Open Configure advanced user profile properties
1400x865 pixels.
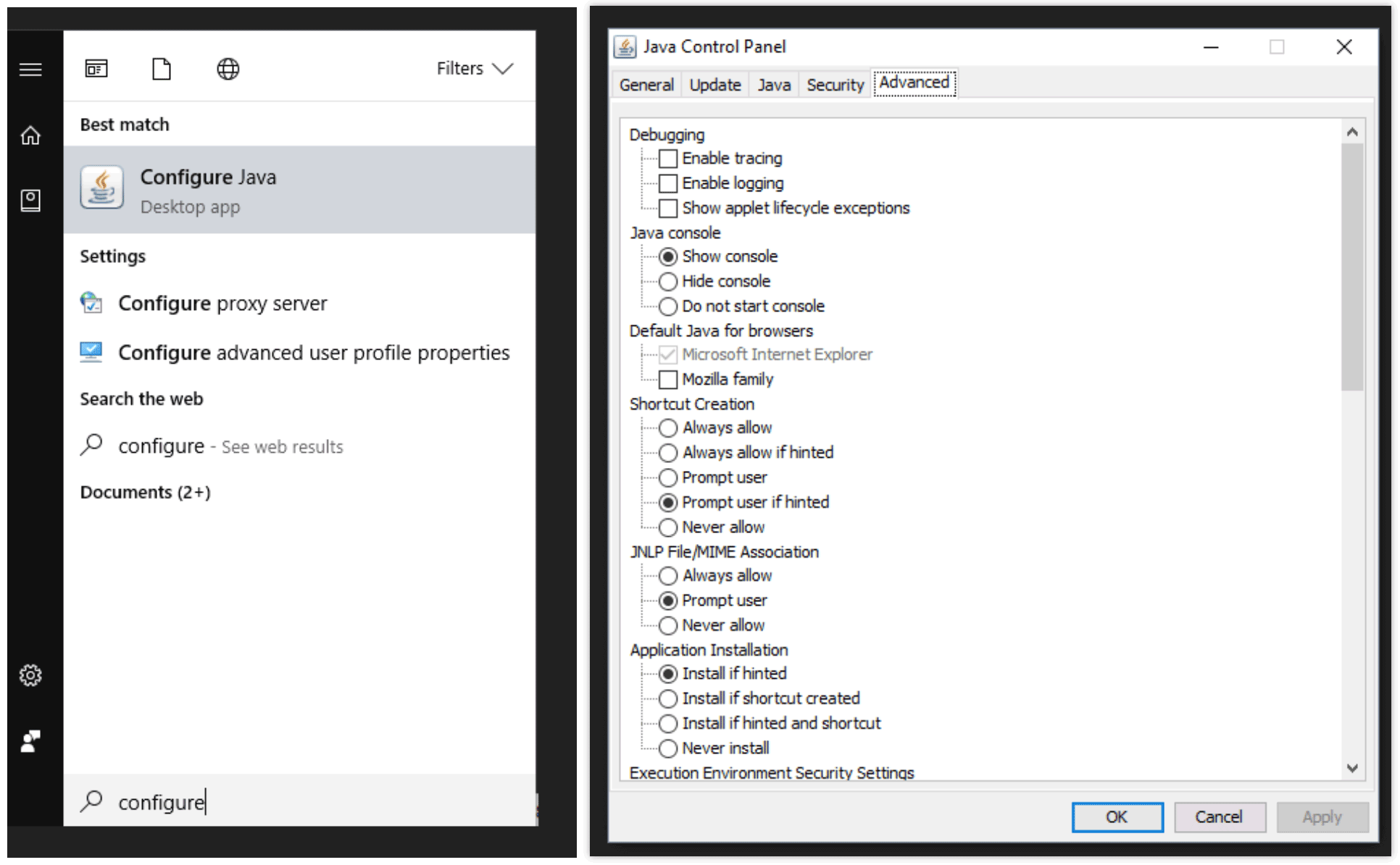pyautogui.click(x=313, y=353)
